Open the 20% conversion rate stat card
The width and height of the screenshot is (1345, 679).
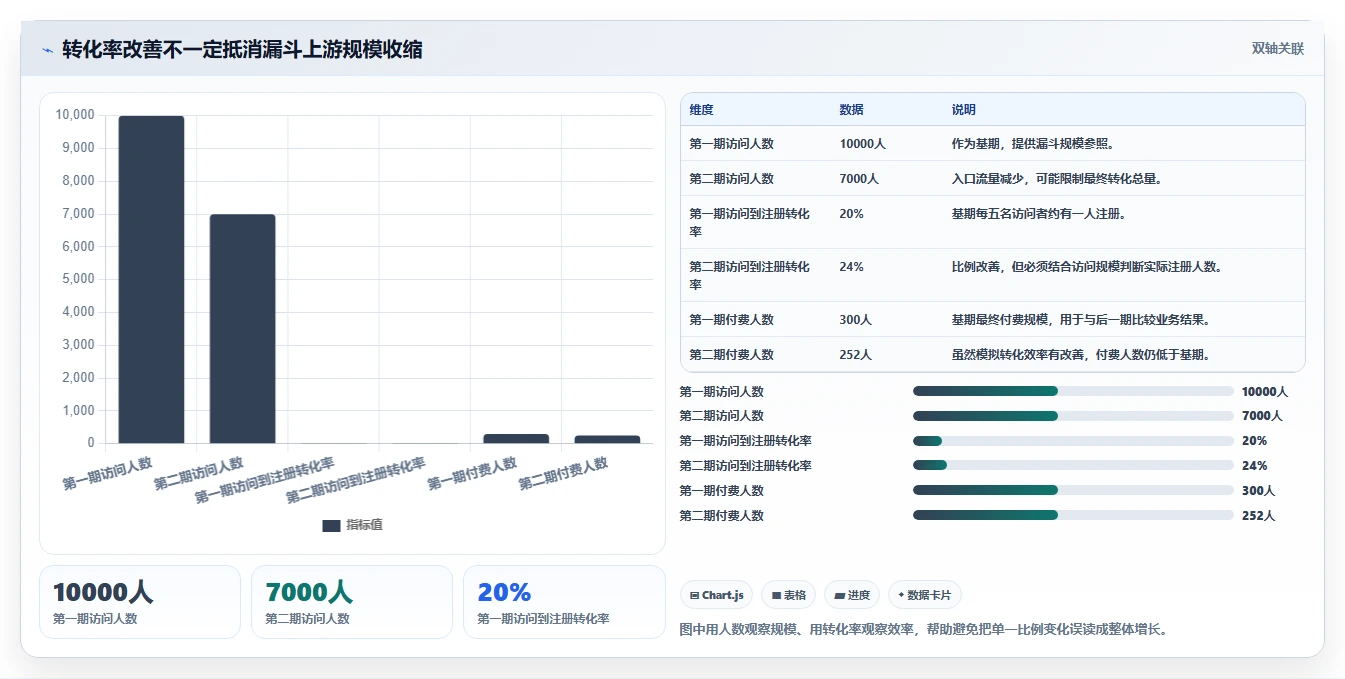pyautogui.click(x=564, y=602)
